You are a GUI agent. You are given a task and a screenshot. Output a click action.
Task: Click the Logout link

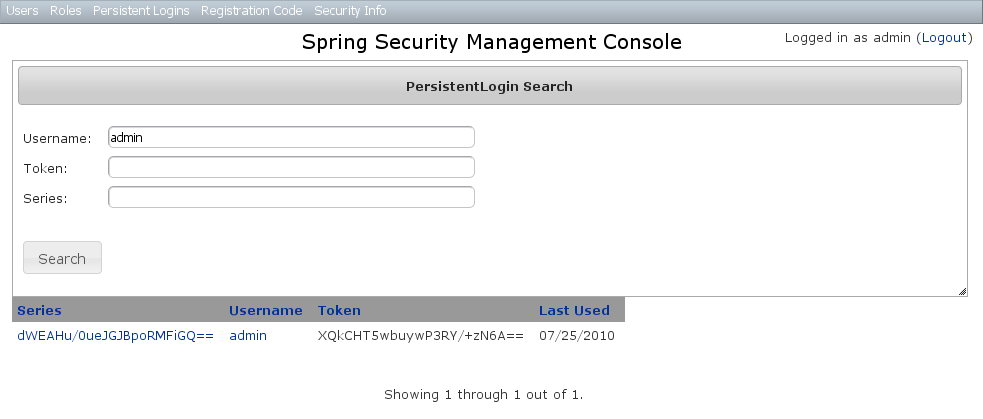point(943,38)
